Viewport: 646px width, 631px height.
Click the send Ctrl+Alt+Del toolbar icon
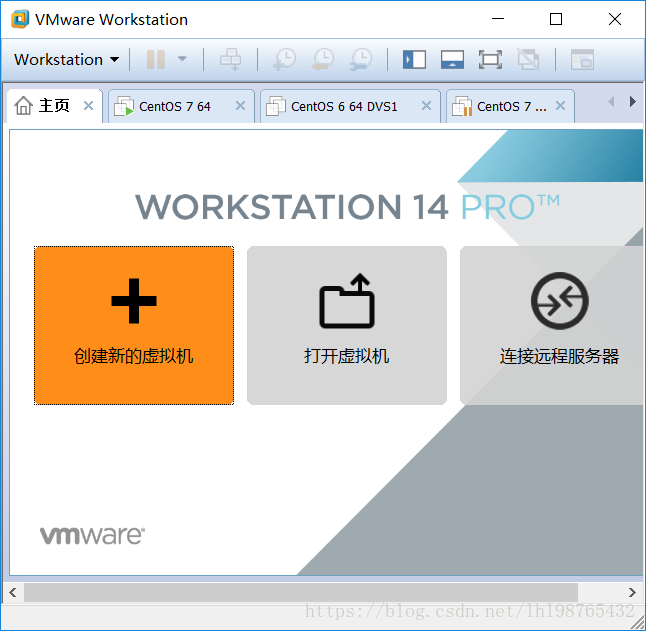[231, 60]
